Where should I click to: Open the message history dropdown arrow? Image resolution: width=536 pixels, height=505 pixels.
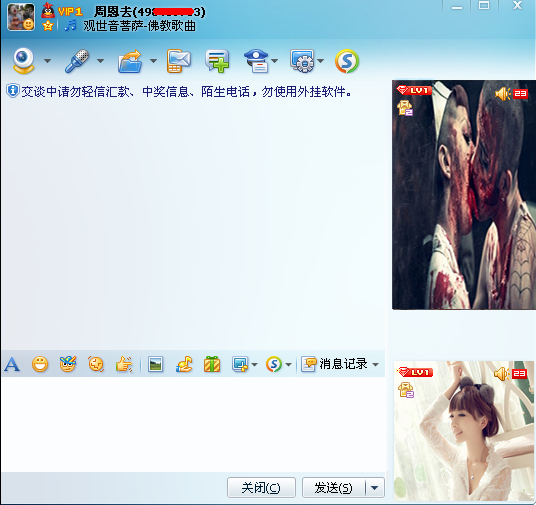(375, 364)
